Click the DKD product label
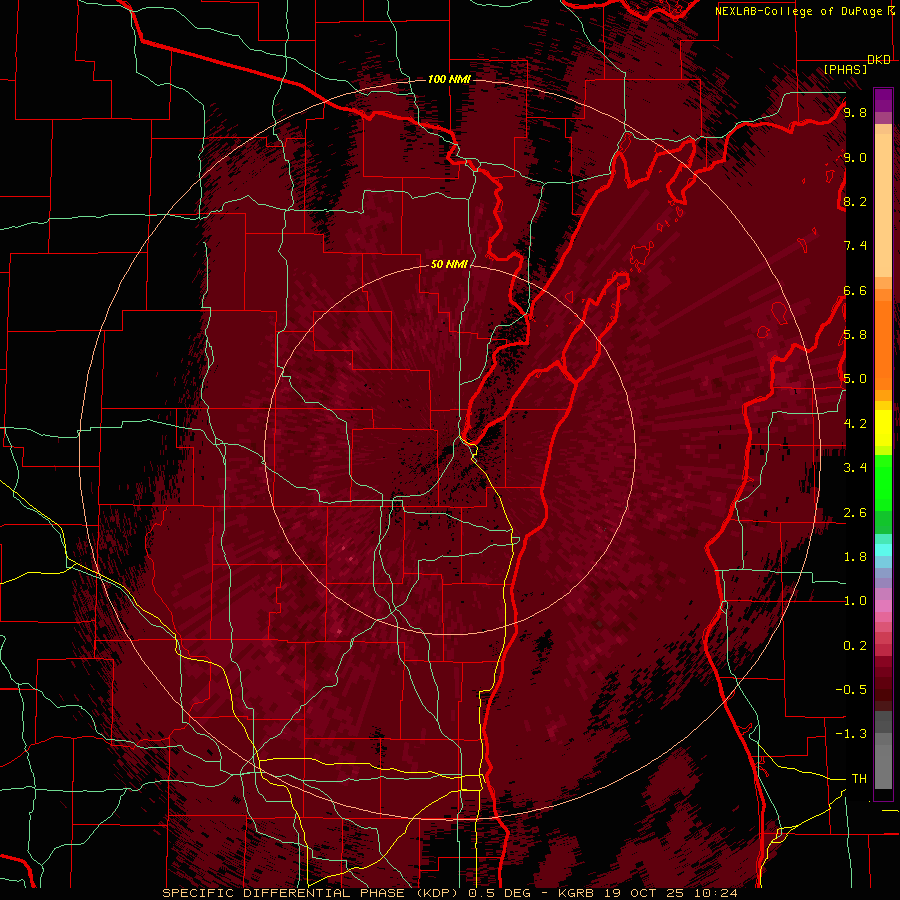 [879, 60]
